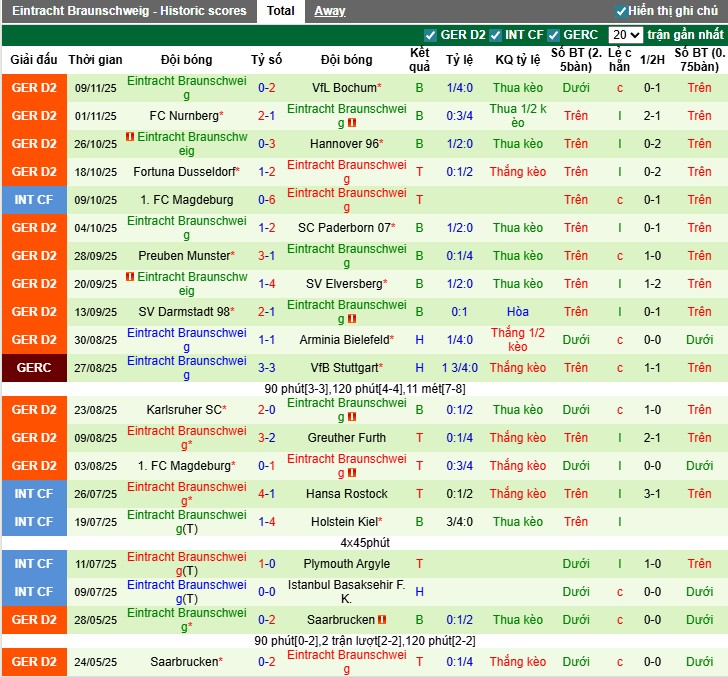Open the 20 recent matches dropdown

[625, 35]
